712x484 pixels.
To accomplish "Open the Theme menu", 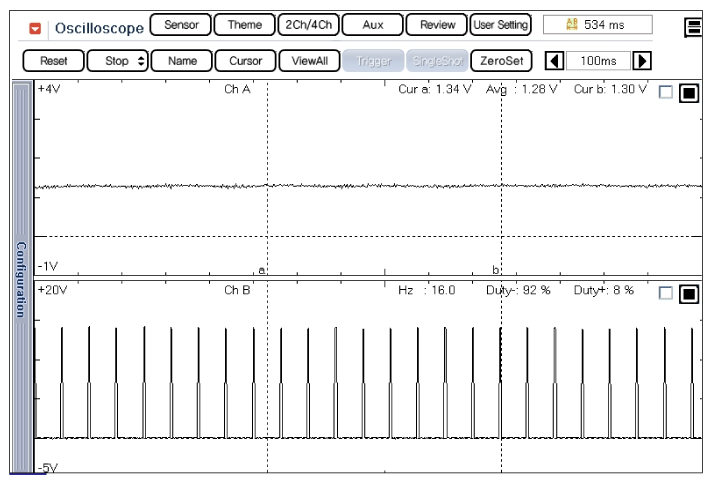I will pos(244,25).
